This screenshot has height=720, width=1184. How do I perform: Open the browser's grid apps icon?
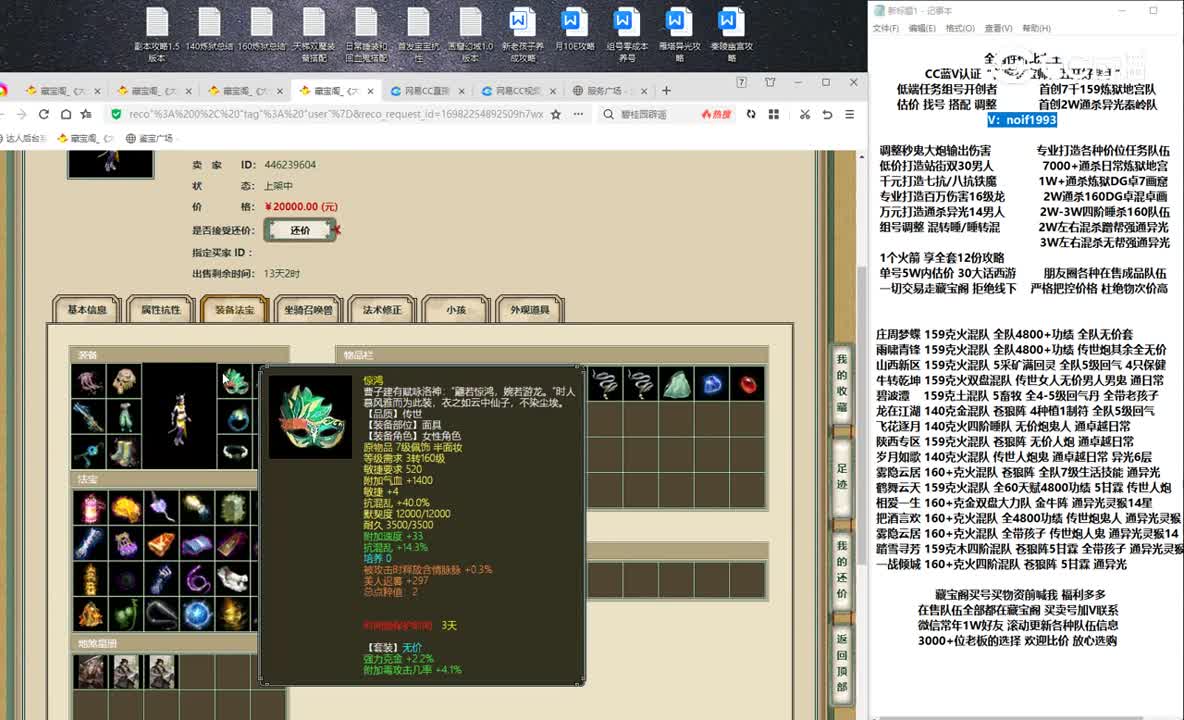[x=773, y=114]
